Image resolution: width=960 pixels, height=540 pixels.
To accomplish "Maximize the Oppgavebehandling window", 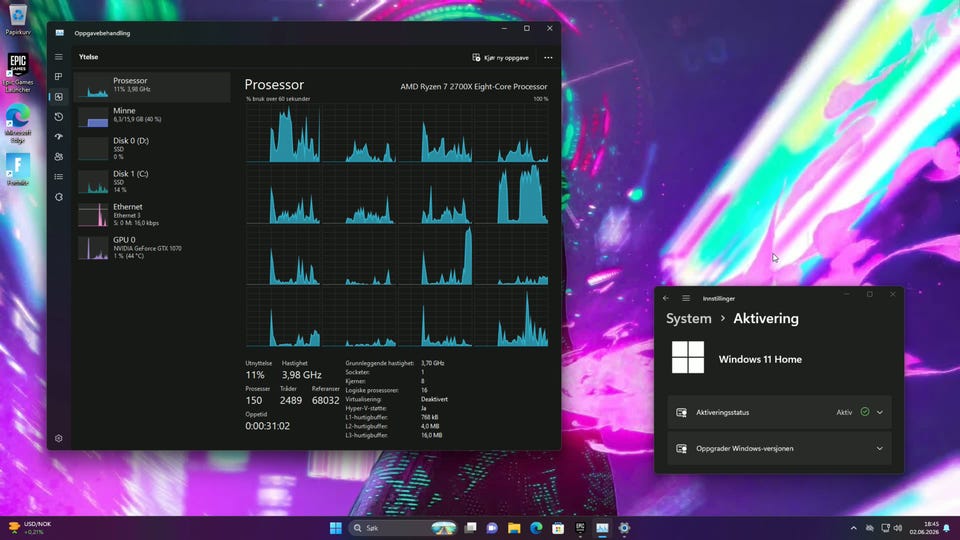I will [x=527, y=28].
